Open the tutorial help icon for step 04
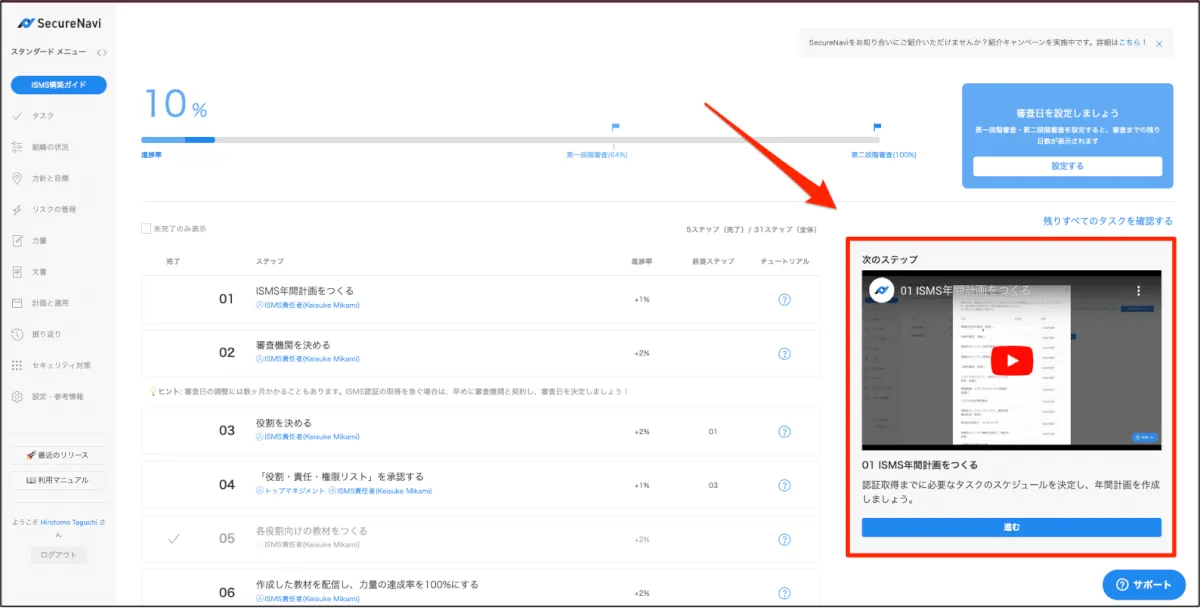 784,485
